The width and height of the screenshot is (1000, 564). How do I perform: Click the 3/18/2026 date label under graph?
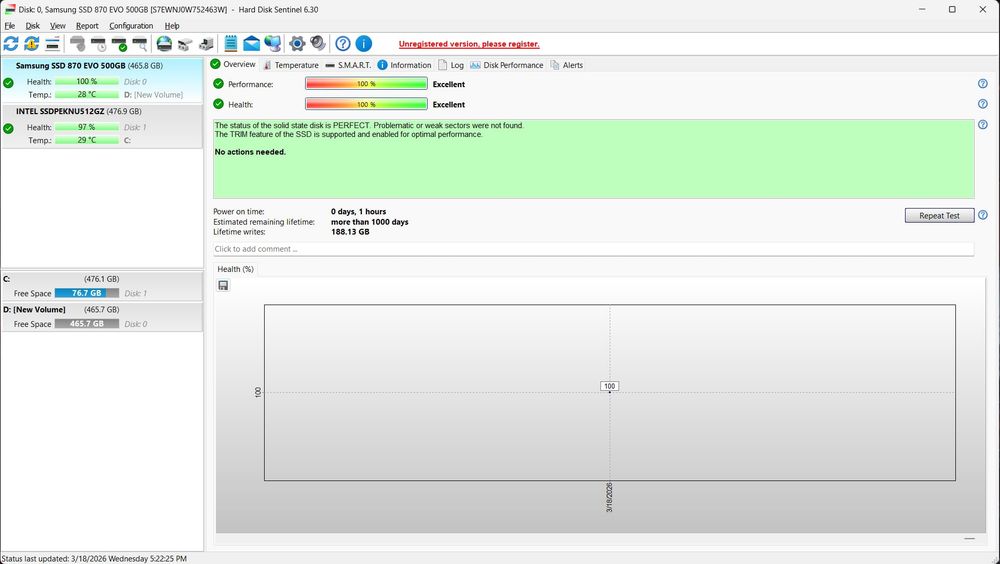609,498
